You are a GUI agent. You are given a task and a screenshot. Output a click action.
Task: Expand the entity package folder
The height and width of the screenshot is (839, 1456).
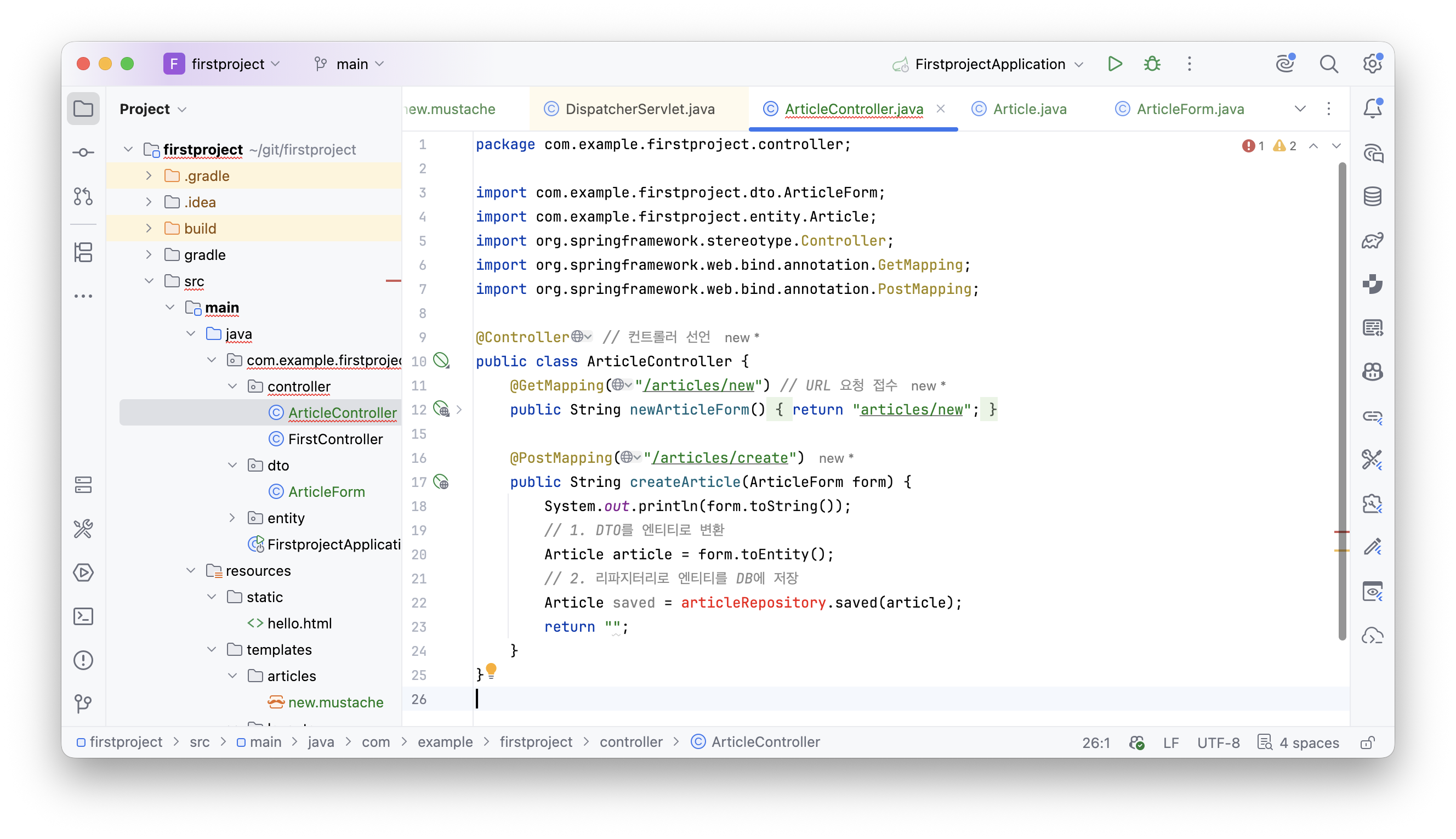232,518
